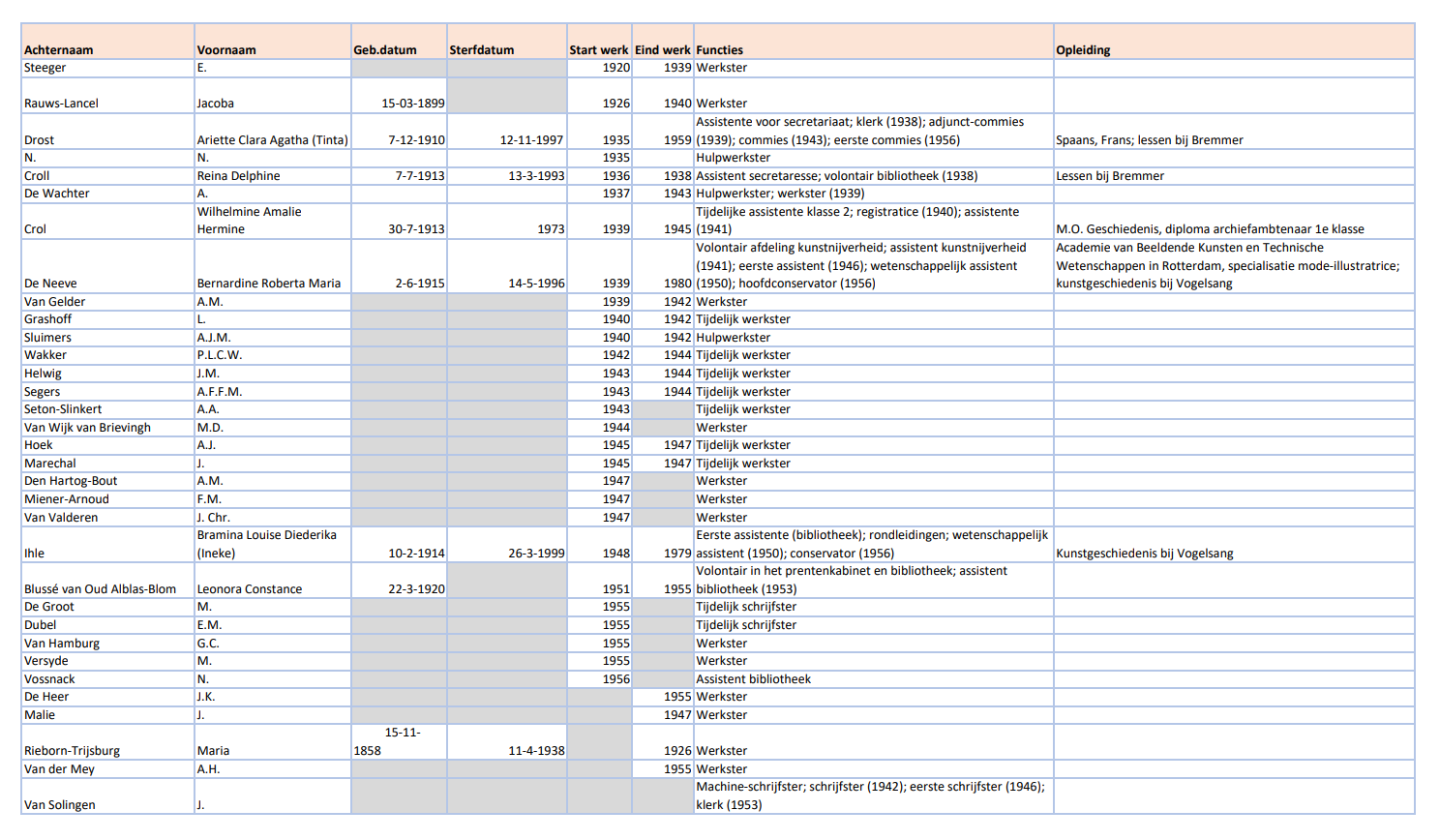
Task: Click the Geb.datum header cell
Action: click(385, 50)
